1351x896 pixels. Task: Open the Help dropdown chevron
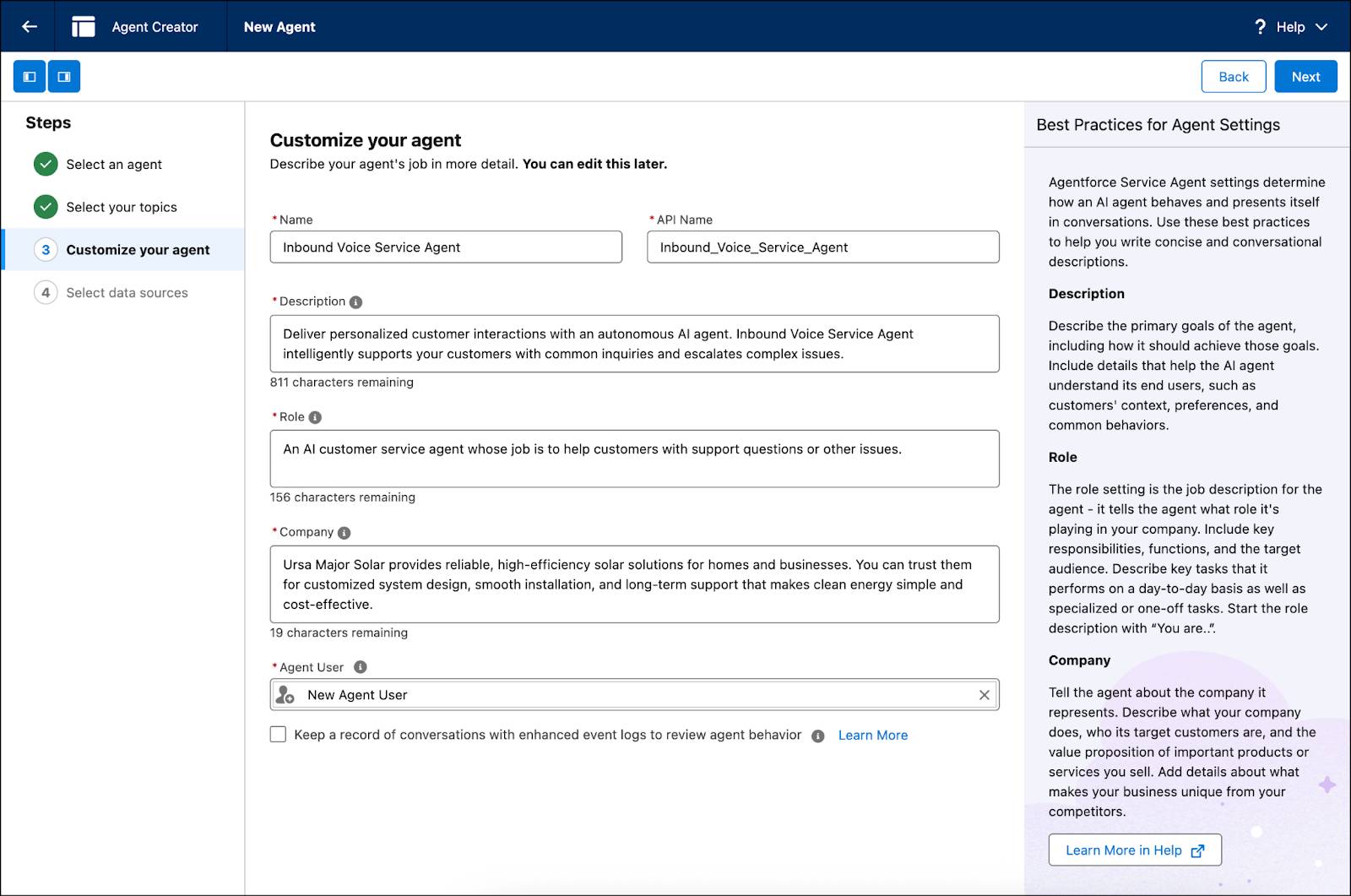(x=1322, y=26)
